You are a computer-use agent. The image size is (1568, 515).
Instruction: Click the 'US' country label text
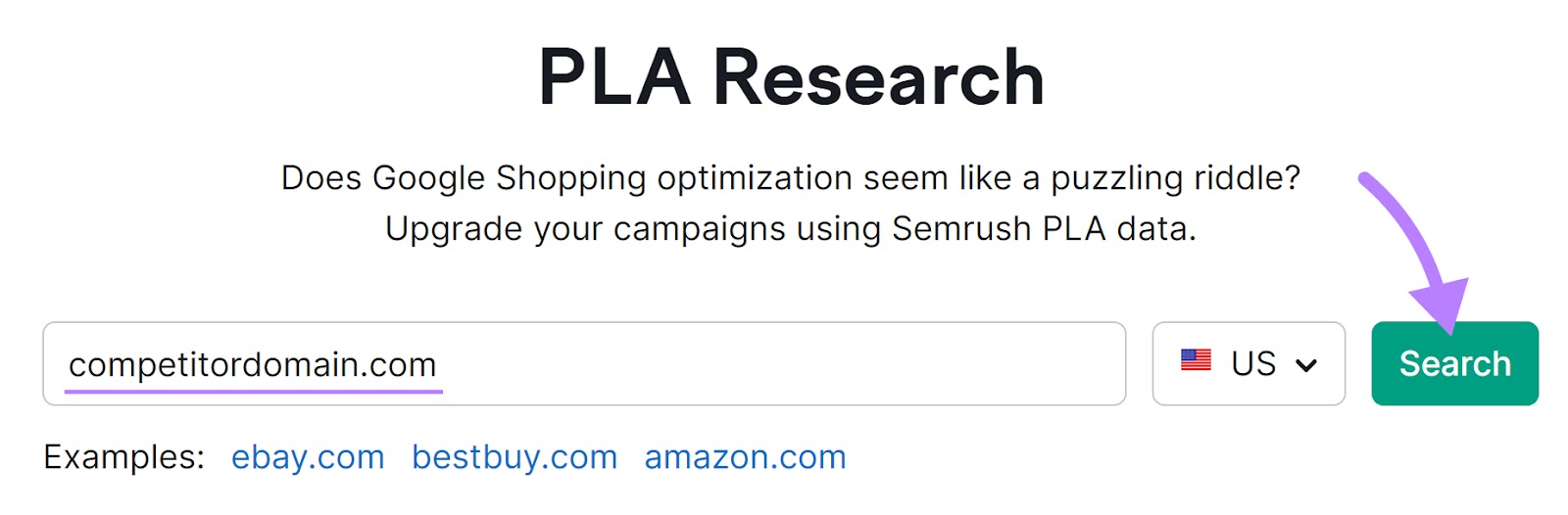click(1253, 363)
